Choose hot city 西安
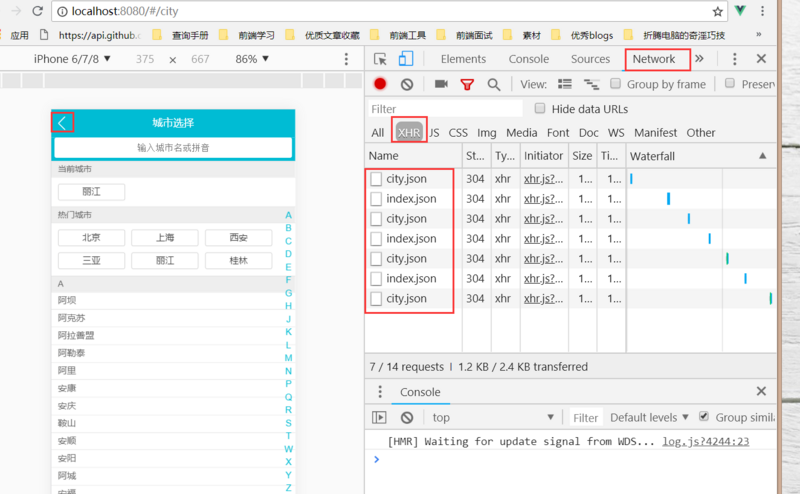This screenshot has width=800, height=494. pyautogui.click(x=238, y=238)
